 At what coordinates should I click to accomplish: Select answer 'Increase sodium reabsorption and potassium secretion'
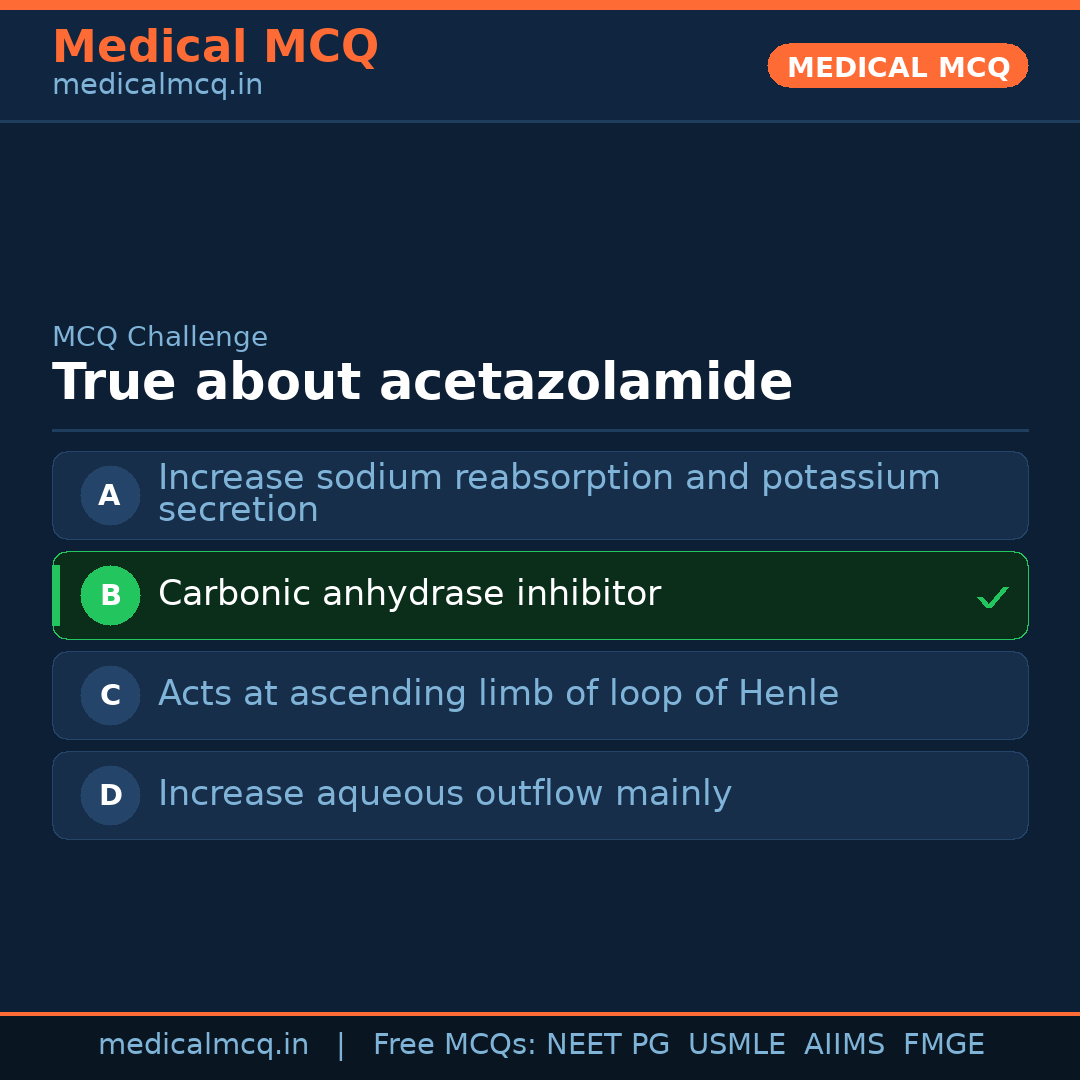(x=548, y=493)
